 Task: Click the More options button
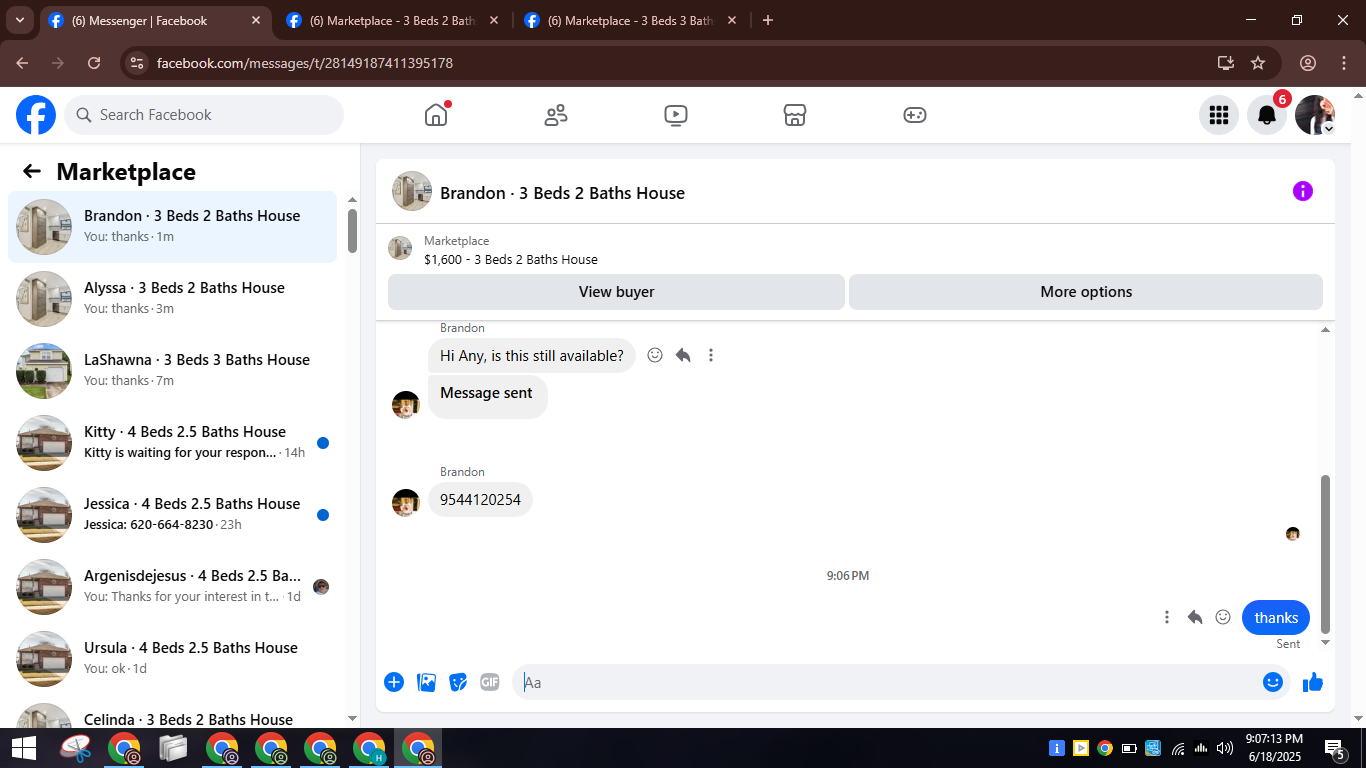click(x=1086, y=292)
